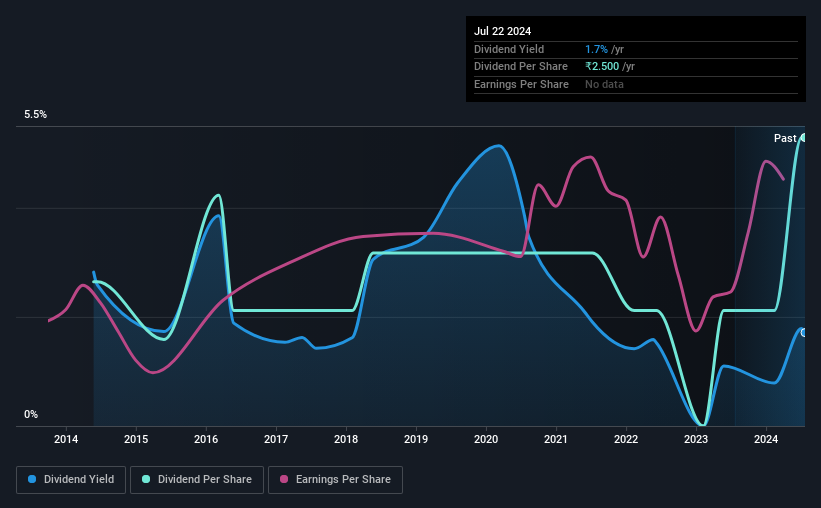This screenshot has height=508, width=821.
Task: Click the Jul 22 2024 tooltip date
Action: pyautogui.click(x=503, y=31)
